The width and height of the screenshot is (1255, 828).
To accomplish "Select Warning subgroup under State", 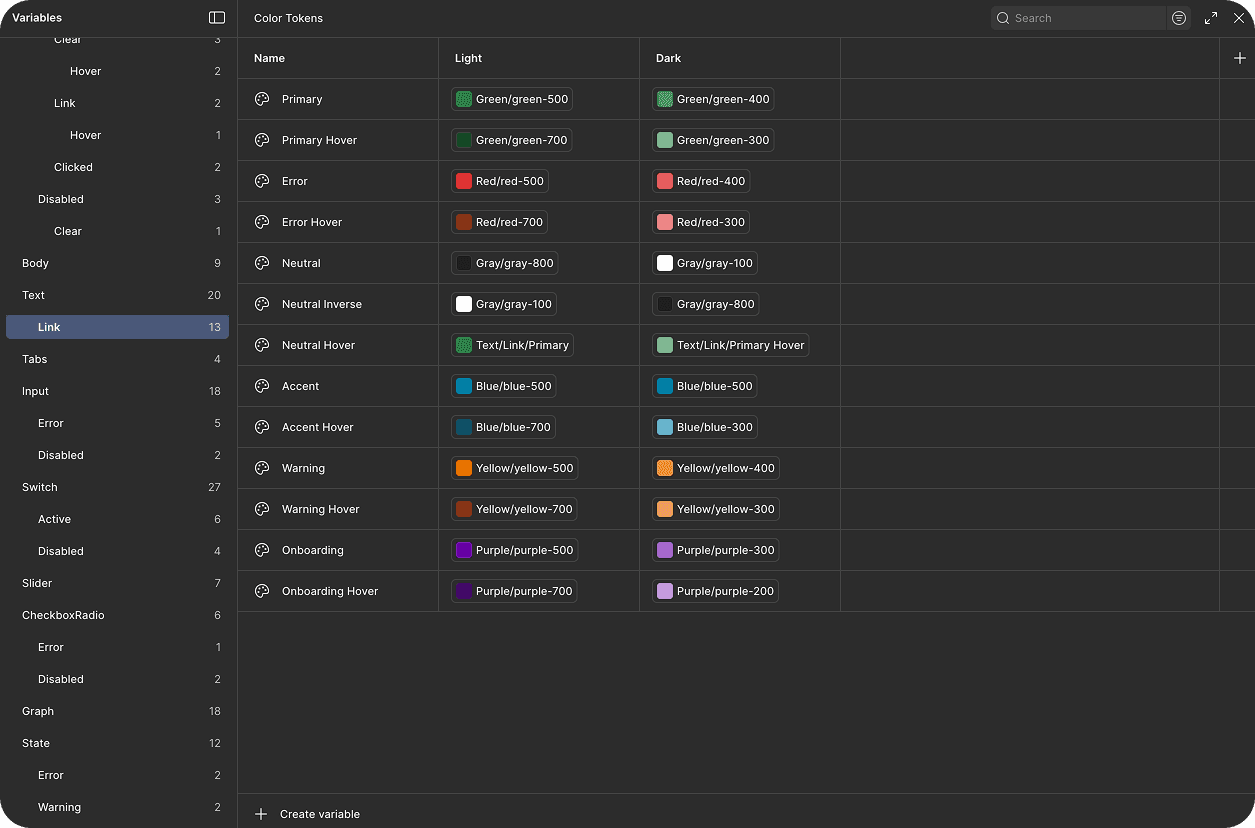I will pyautogui.click(x=118, y=807).
